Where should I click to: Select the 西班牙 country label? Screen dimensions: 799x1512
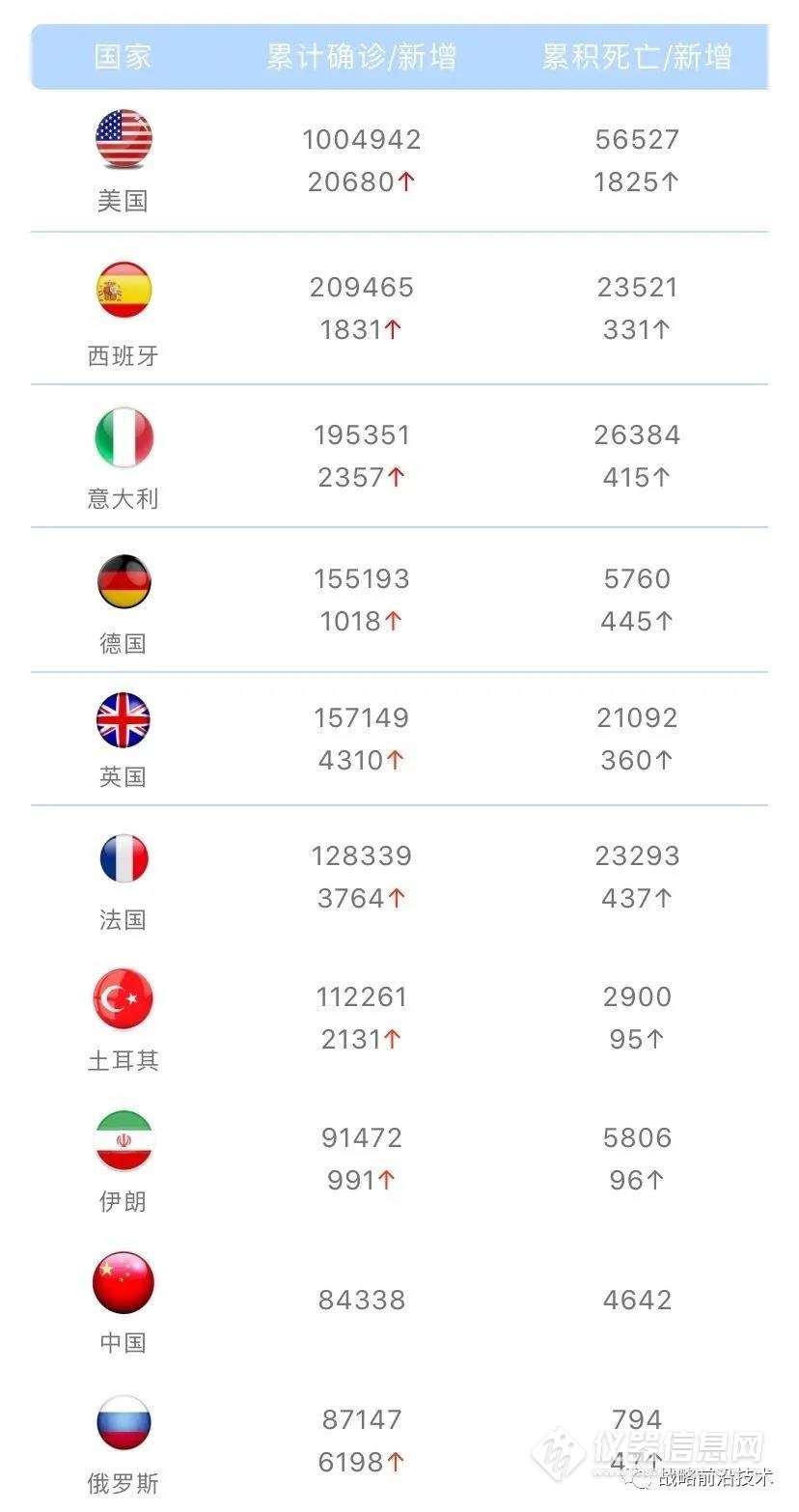[x=123, y=356]
